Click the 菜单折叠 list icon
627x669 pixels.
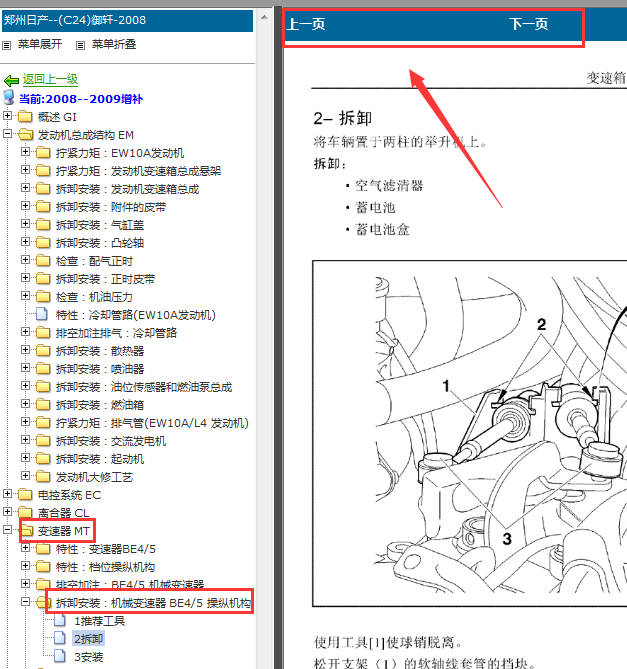tap(78, 45)
